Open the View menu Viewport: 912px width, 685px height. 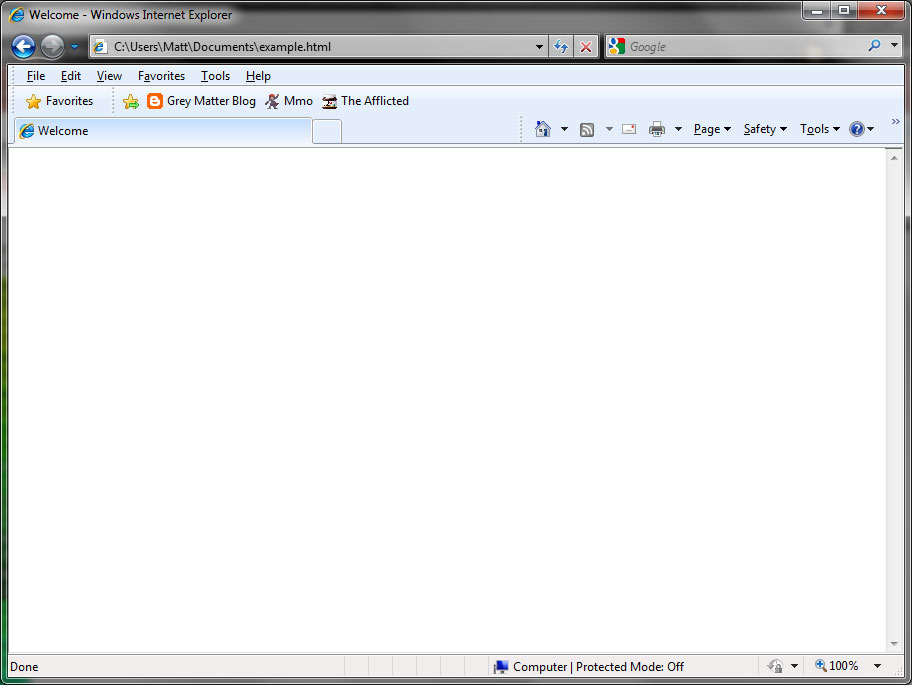click(109, 76)
